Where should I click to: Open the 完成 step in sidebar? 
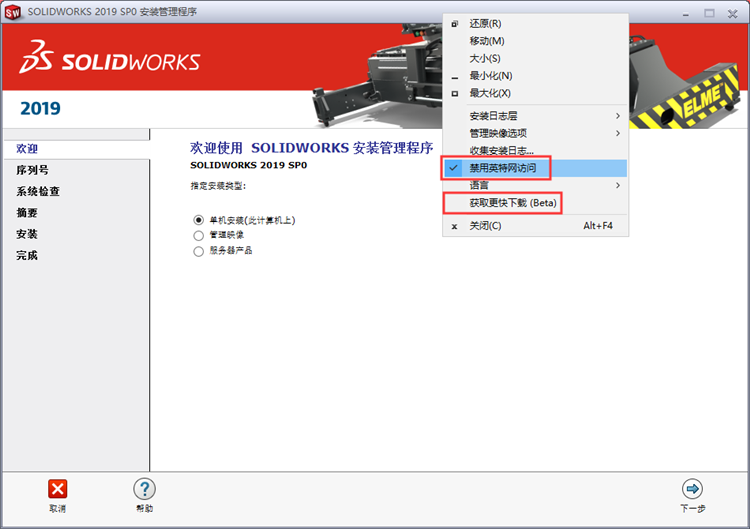pyautogui.click(x=27, y=255)
